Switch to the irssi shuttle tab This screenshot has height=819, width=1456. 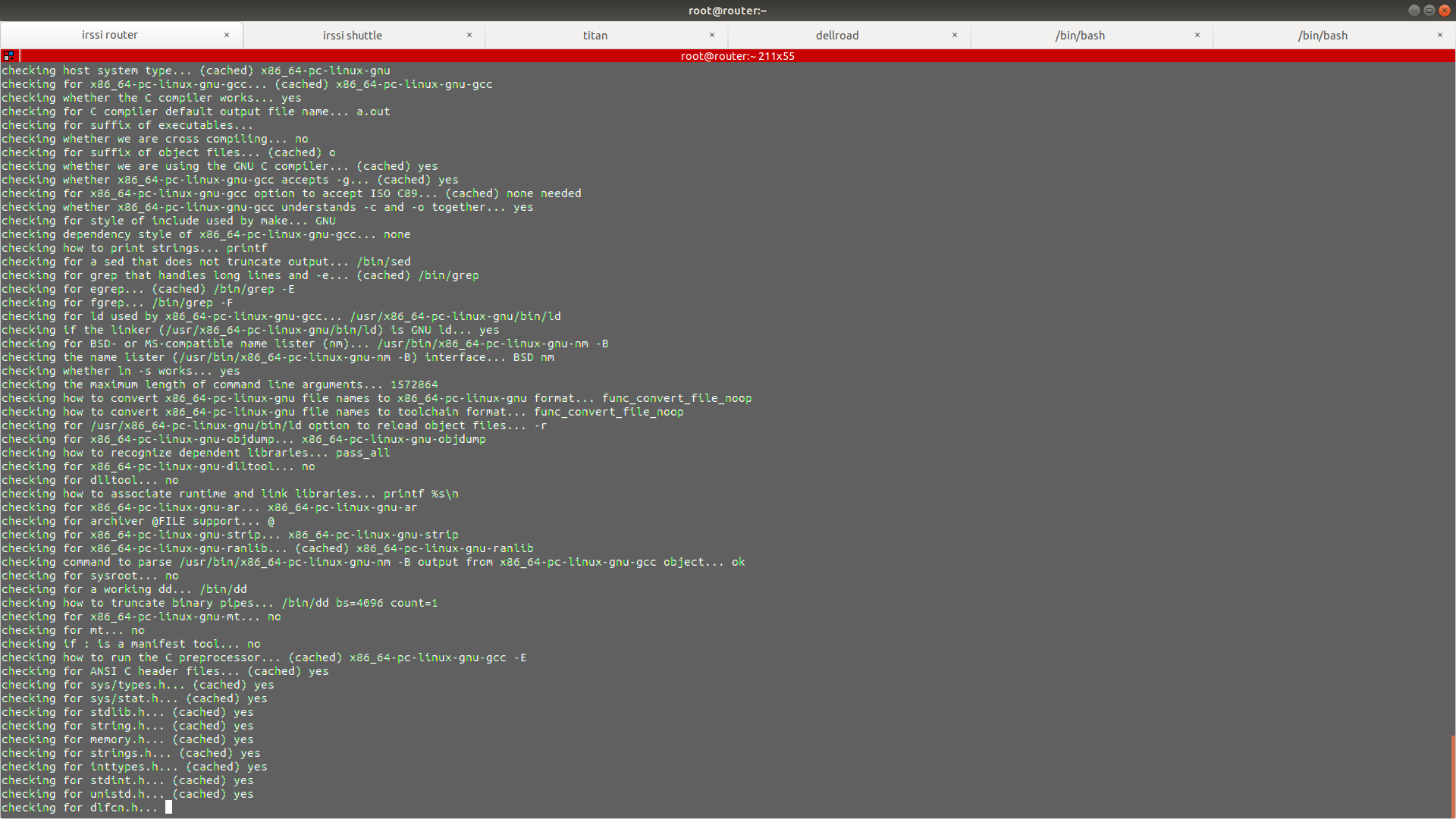click(x=353, y=36)
